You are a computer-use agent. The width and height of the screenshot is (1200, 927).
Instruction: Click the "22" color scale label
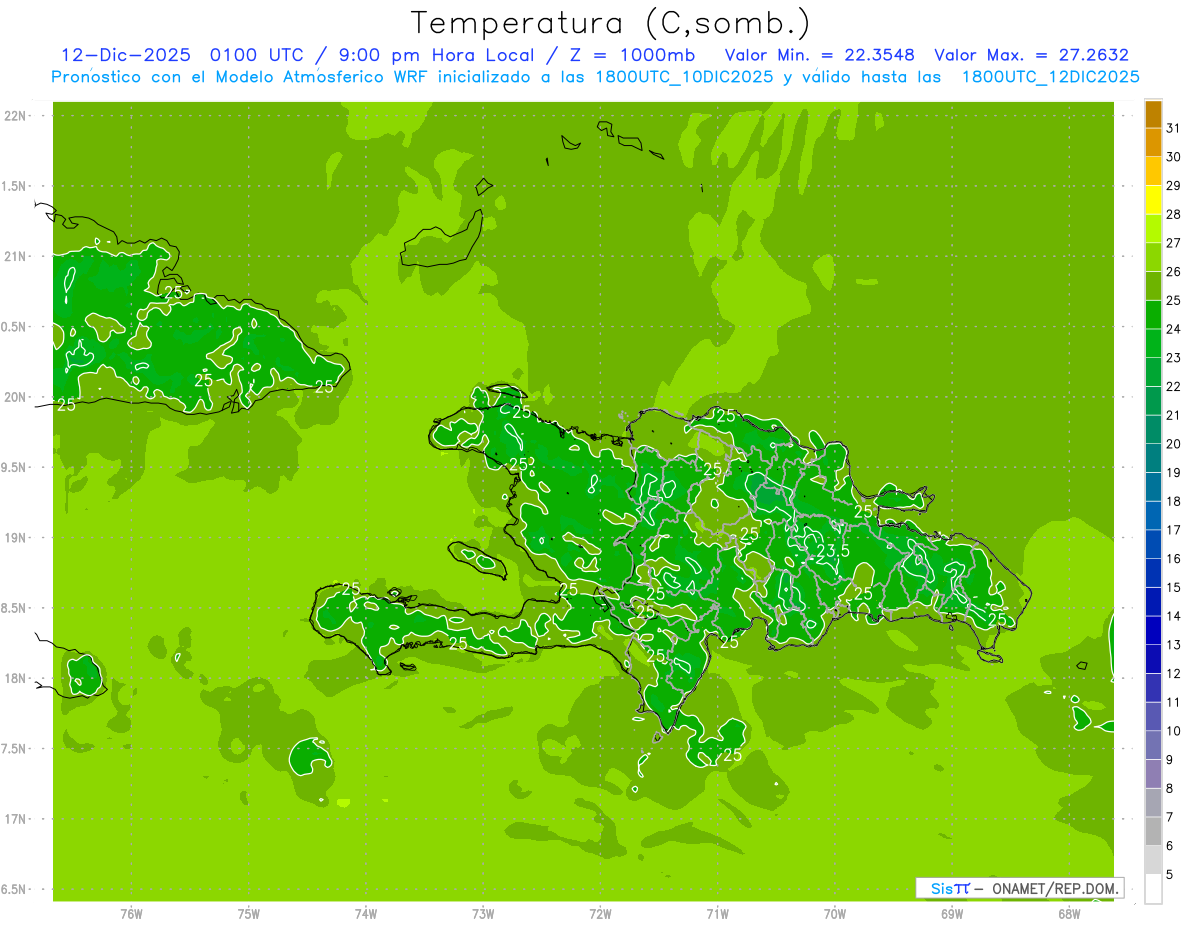[1174, 386]
